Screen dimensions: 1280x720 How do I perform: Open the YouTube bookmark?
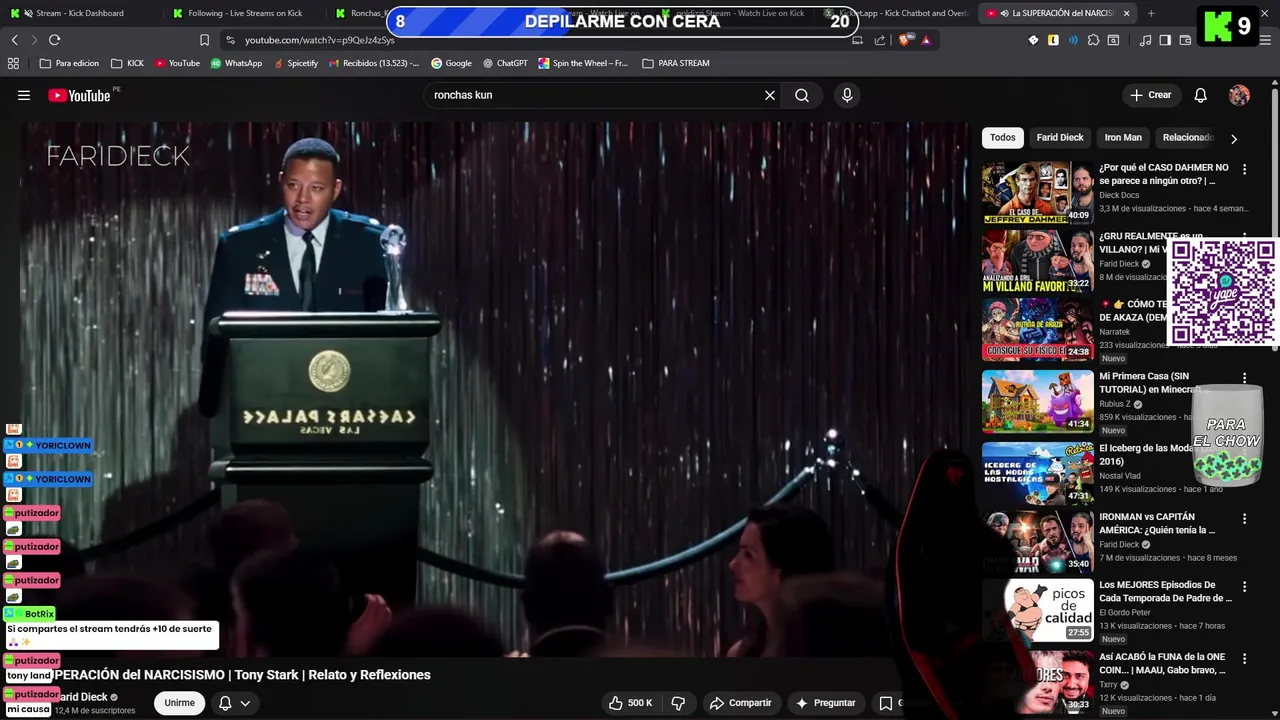(x=177, y=63)
